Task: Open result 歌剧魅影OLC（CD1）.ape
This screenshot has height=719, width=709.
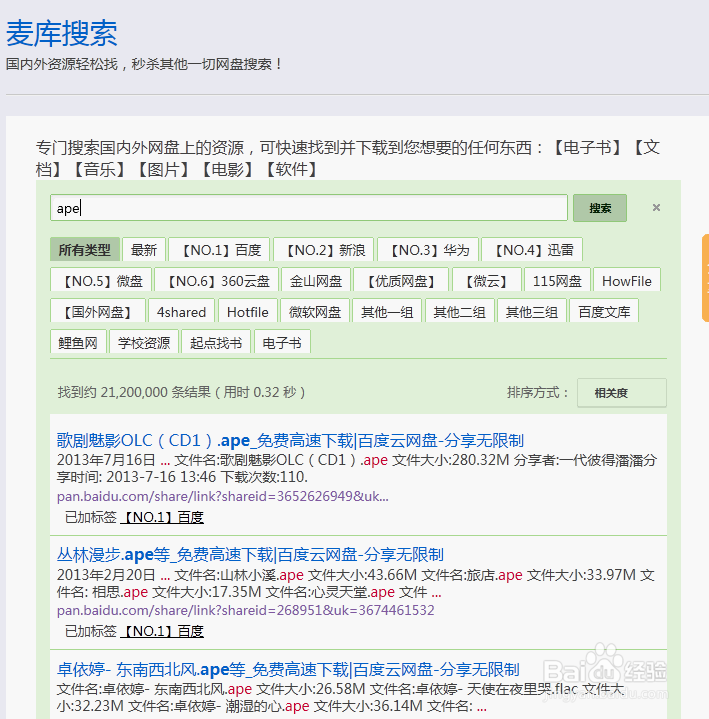Action: pyautogui.click(x=290, y=441)
